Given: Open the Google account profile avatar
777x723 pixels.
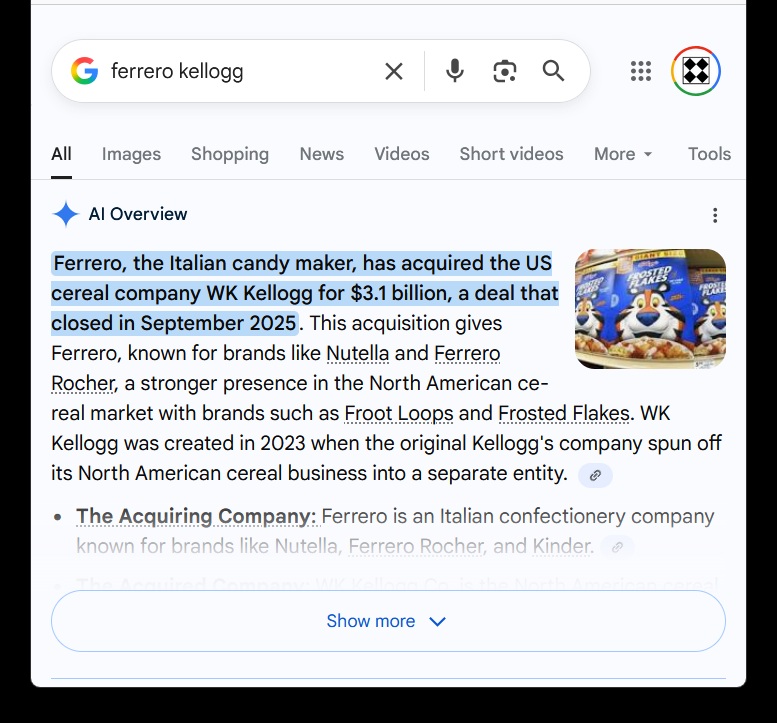Looking at the screenshot, I should [696, 71].
